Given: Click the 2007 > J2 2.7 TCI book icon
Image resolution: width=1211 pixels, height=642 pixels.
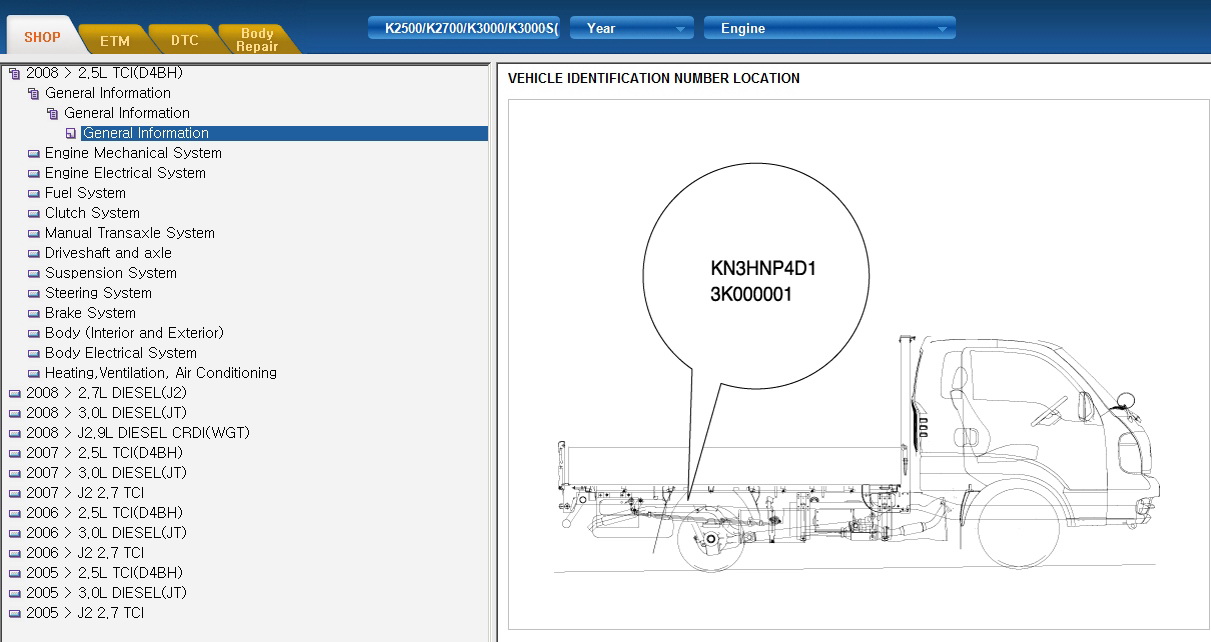Looking at the screenshot, I should click(14, 493).
